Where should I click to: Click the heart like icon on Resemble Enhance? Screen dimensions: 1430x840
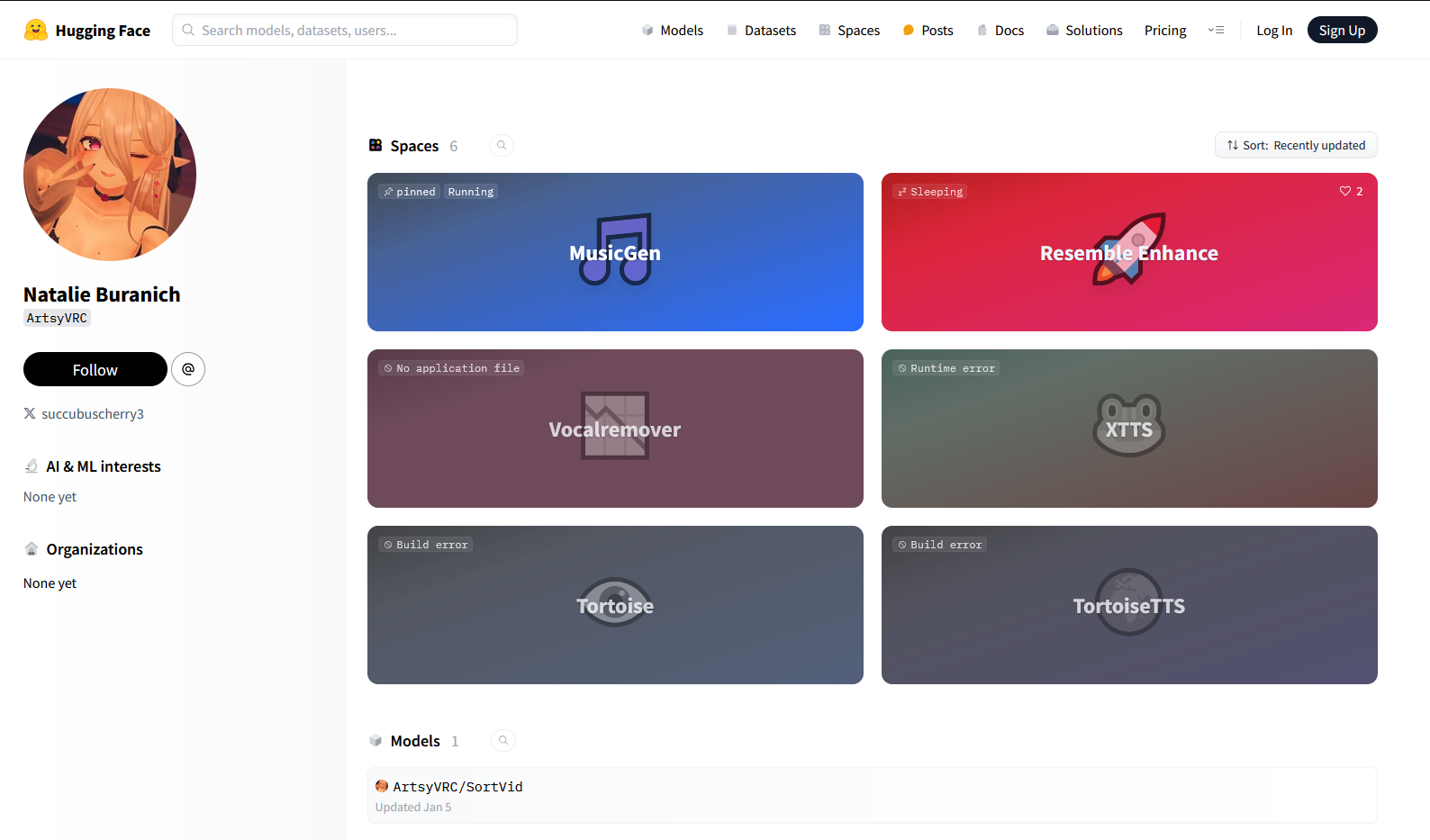pyautogui.click(x=1345, y=191)
